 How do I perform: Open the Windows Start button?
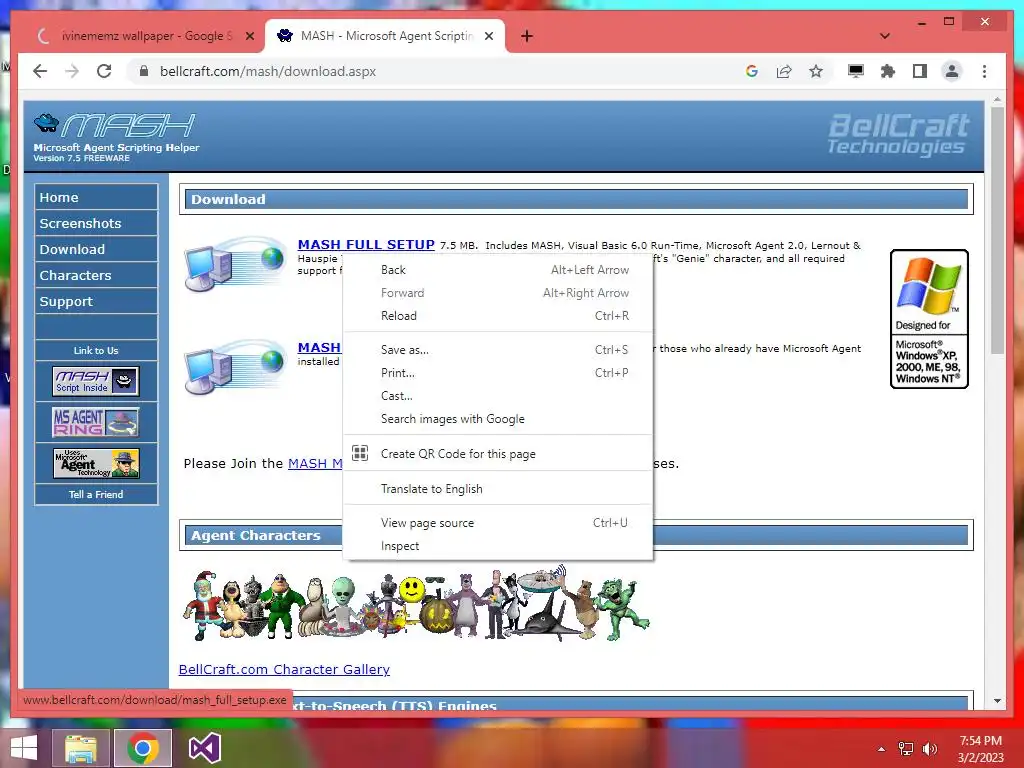point(24,748)
